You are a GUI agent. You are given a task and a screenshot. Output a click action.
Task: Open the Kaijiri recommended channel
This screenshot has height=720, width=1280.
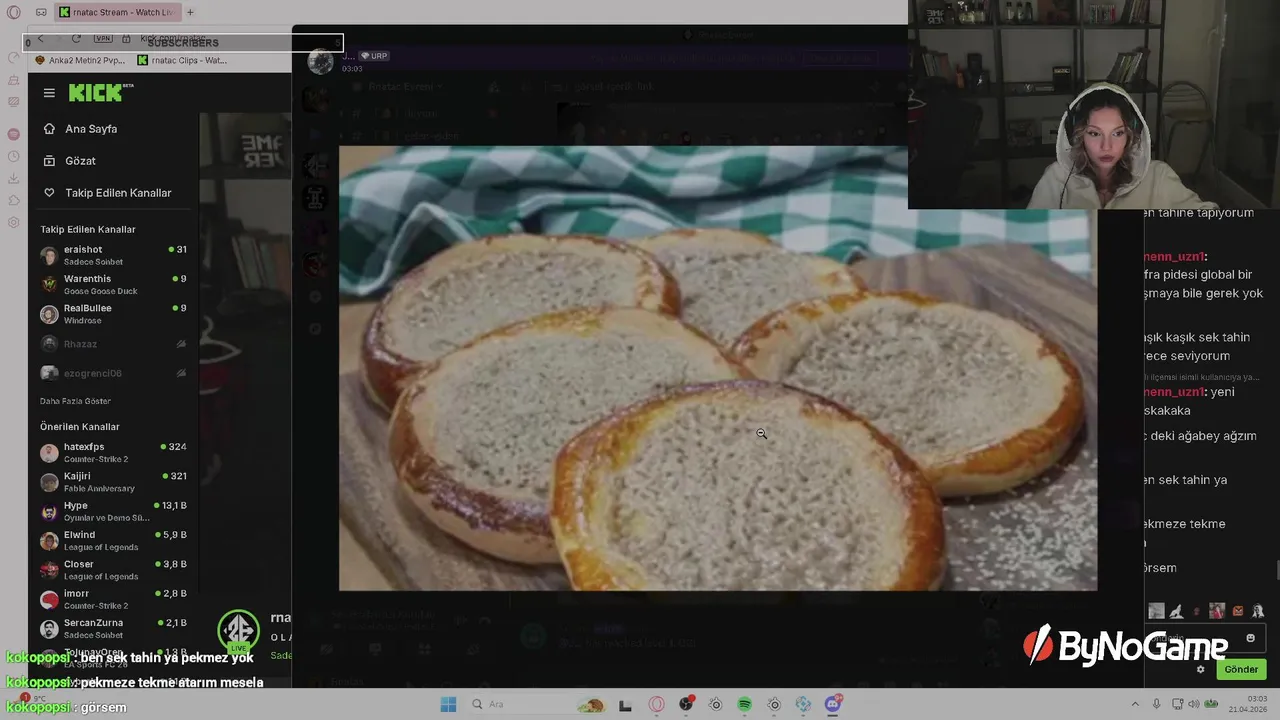pos(113,482)
